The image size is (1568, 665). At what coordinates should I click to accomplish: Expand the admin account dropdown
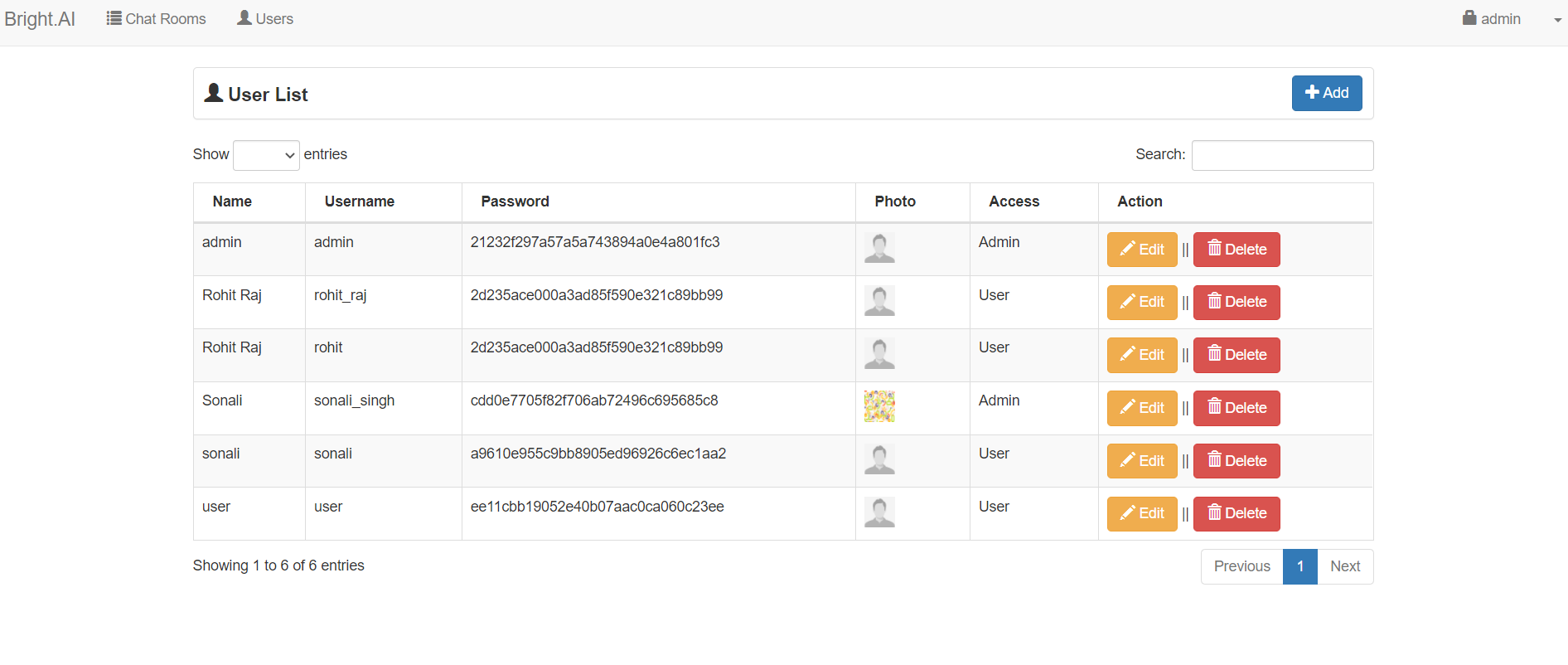(1510, 19)
